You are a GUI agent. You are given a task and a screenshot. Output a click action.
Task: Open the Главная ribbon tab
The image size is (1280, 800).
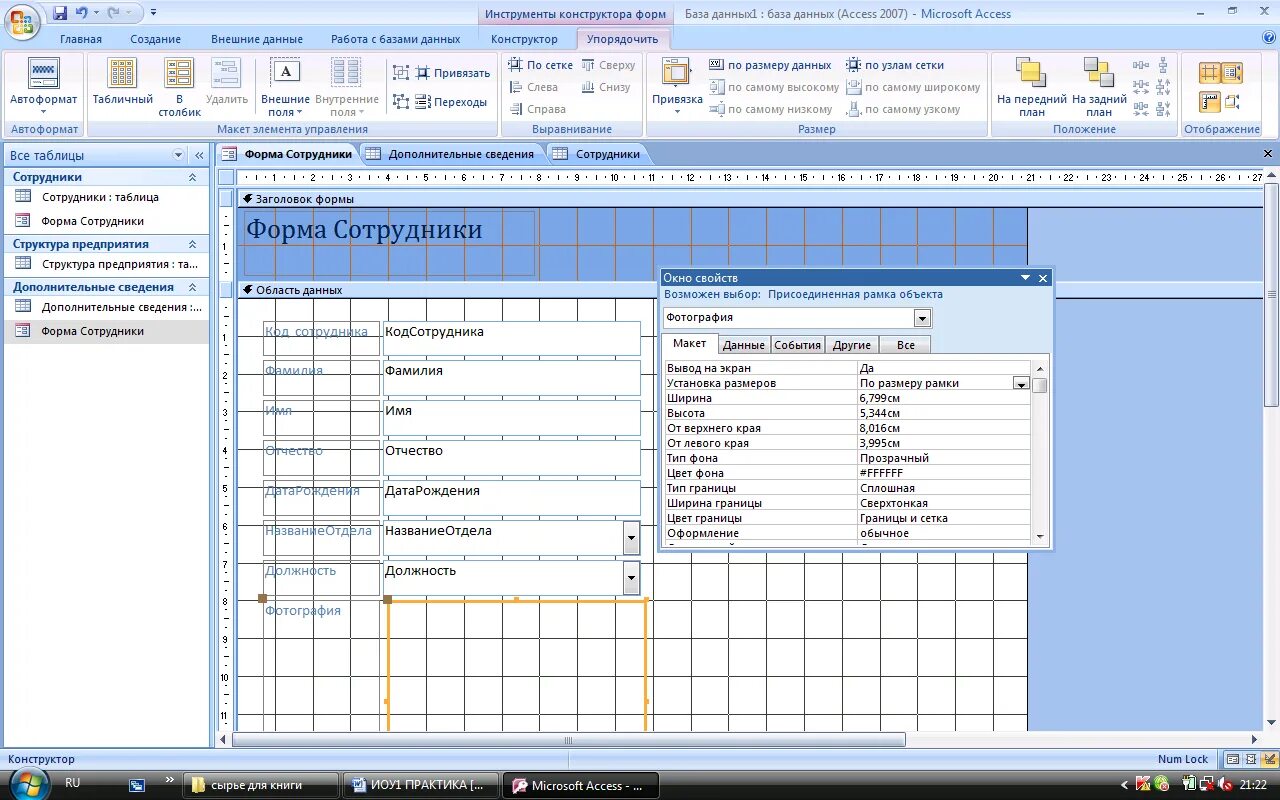(x=81, y=39)
